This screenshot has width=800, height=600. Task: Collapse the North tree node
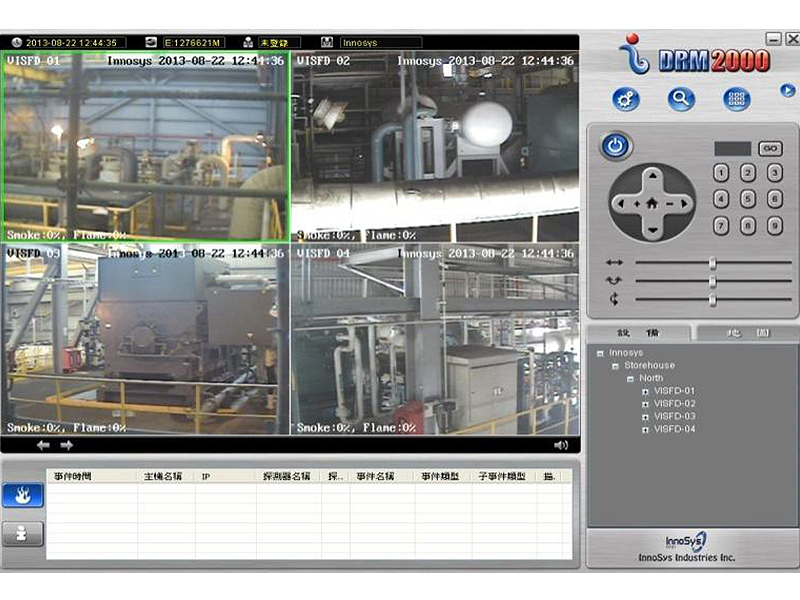click(630, 379)
